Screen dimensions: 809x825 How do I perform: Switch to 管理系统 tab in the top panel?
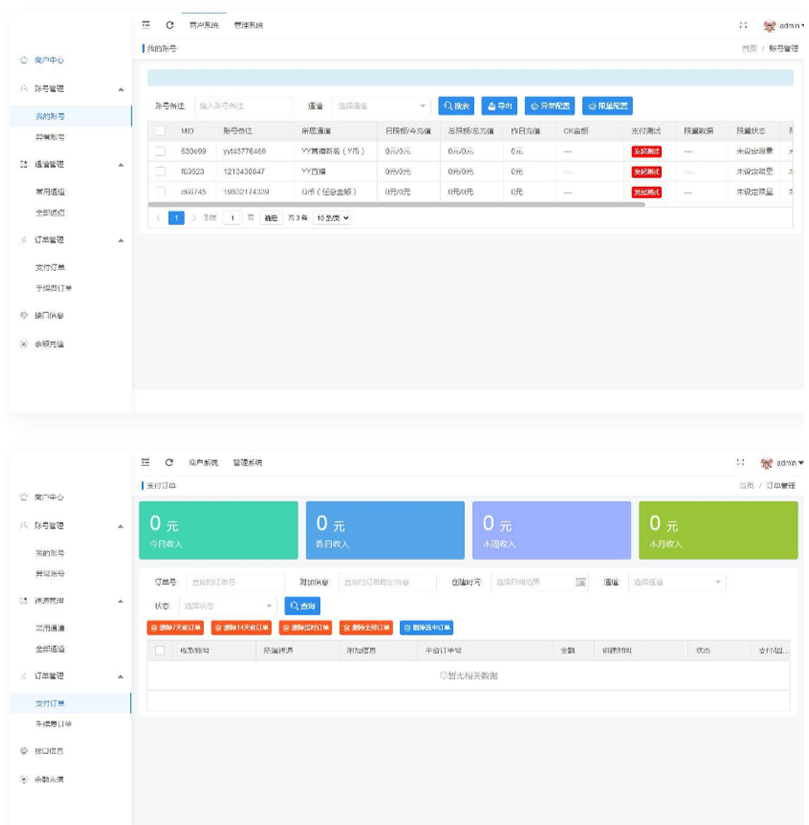(249, 25)
